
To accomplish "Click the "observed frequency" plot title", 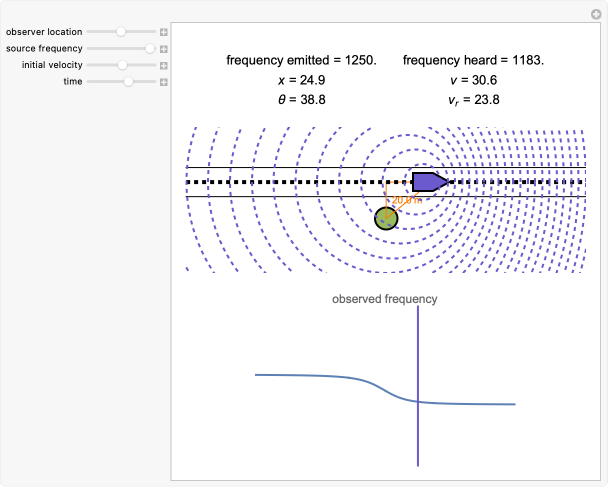I will click(x=384, y=299).
